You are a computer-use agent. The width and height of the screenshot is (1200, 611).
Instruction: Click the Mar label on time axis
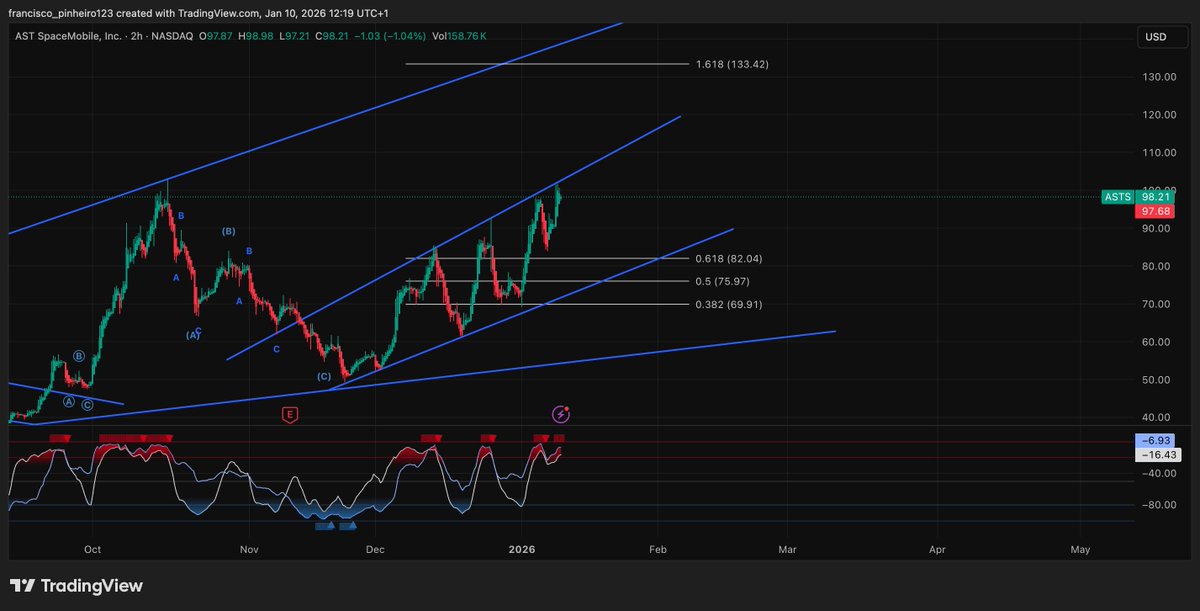(x=787, y=549)
